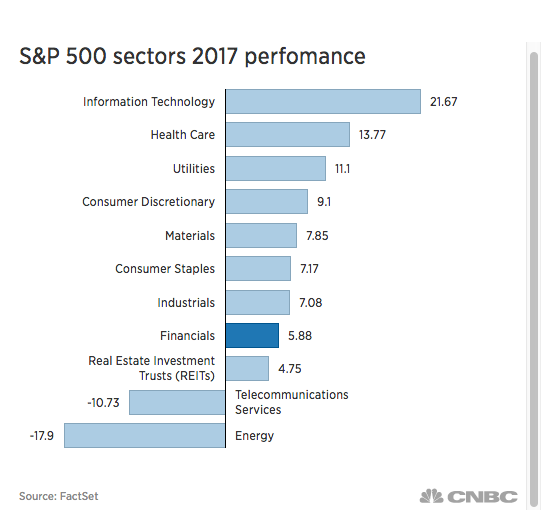Select the Consumer Discretionary bar

[x=267, y=201]
